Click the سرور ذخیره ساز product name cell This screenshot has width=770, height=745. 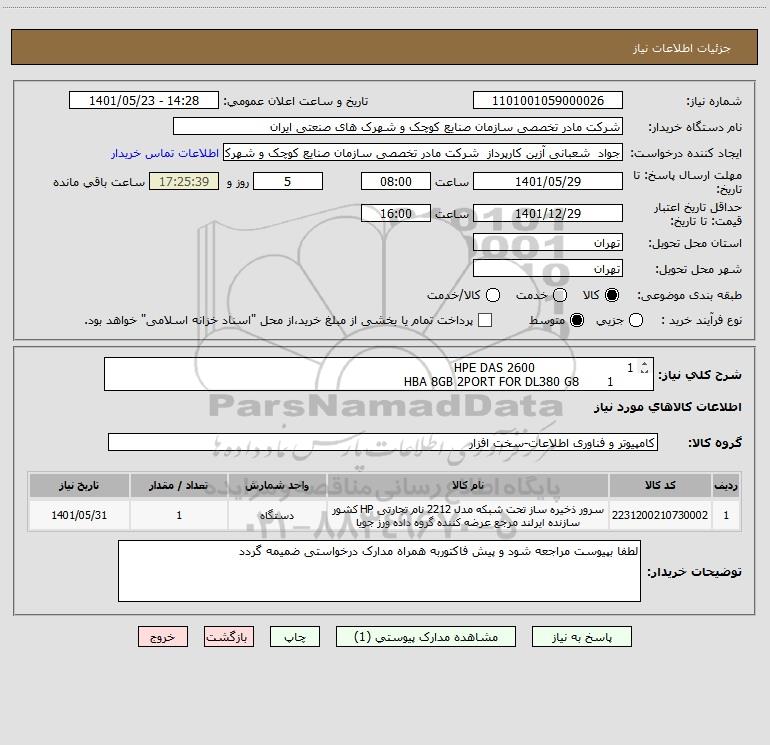[x=468, y=515]
